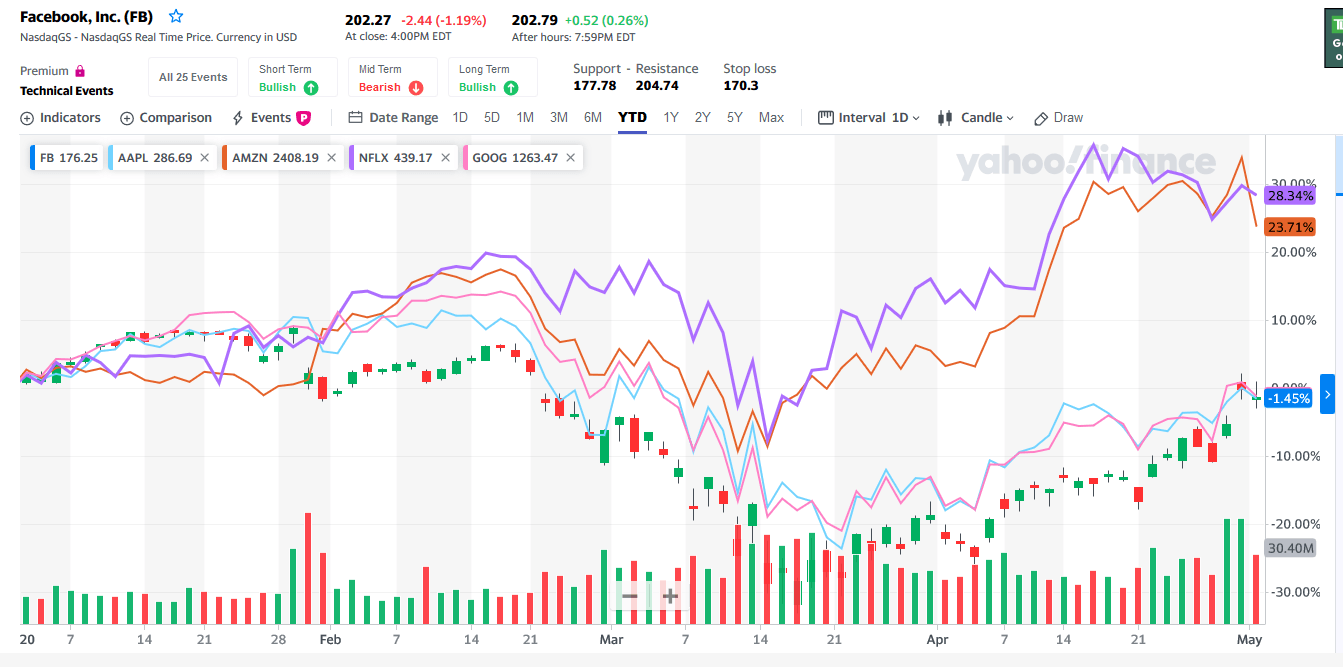Click the -1.45% price tag
1343x667 pixels.
pyautogui.click(x=1289, y=398)
